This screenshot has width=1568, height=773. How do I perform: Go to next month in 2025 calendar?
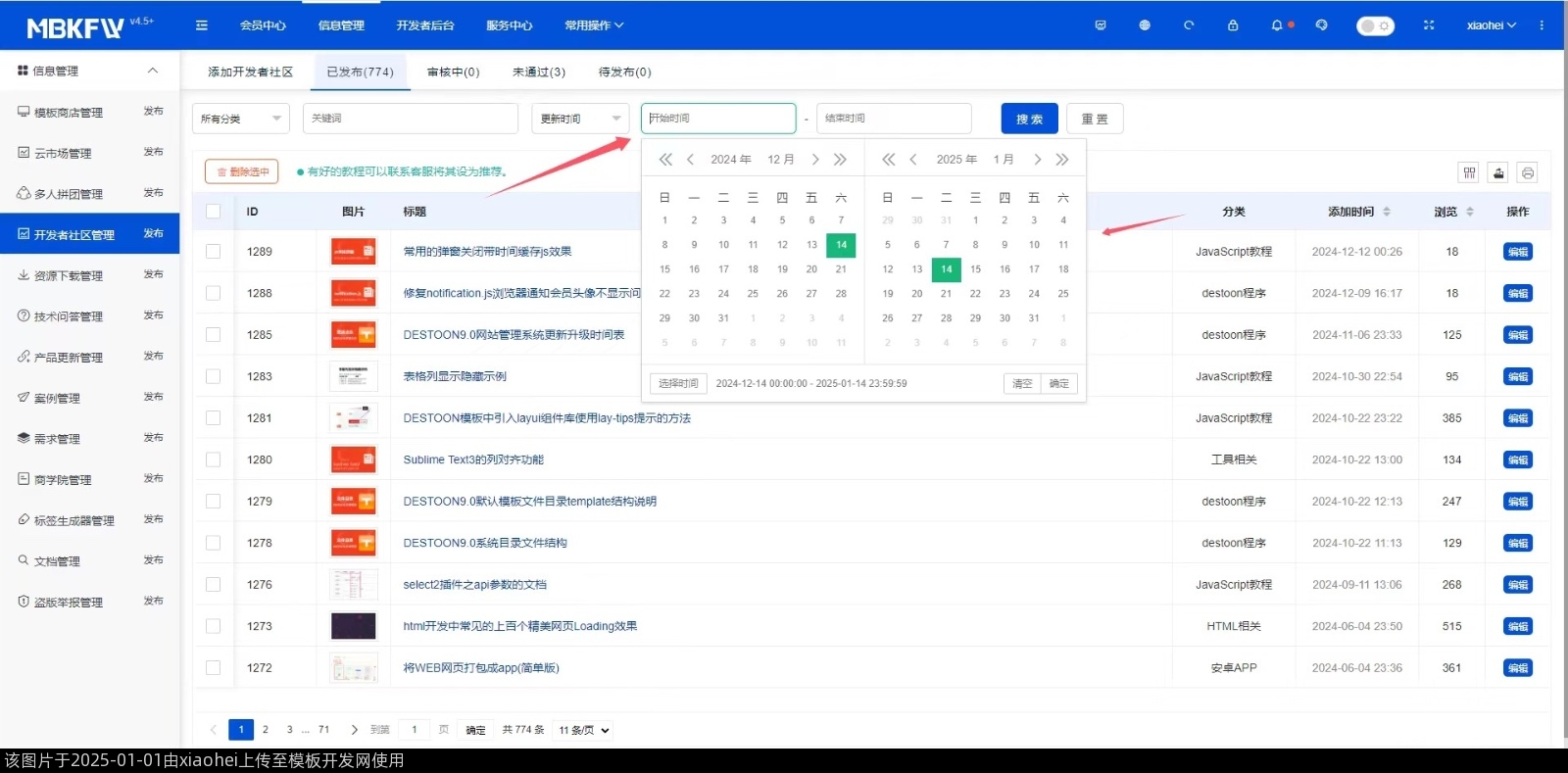click(x=1038, y=160)
